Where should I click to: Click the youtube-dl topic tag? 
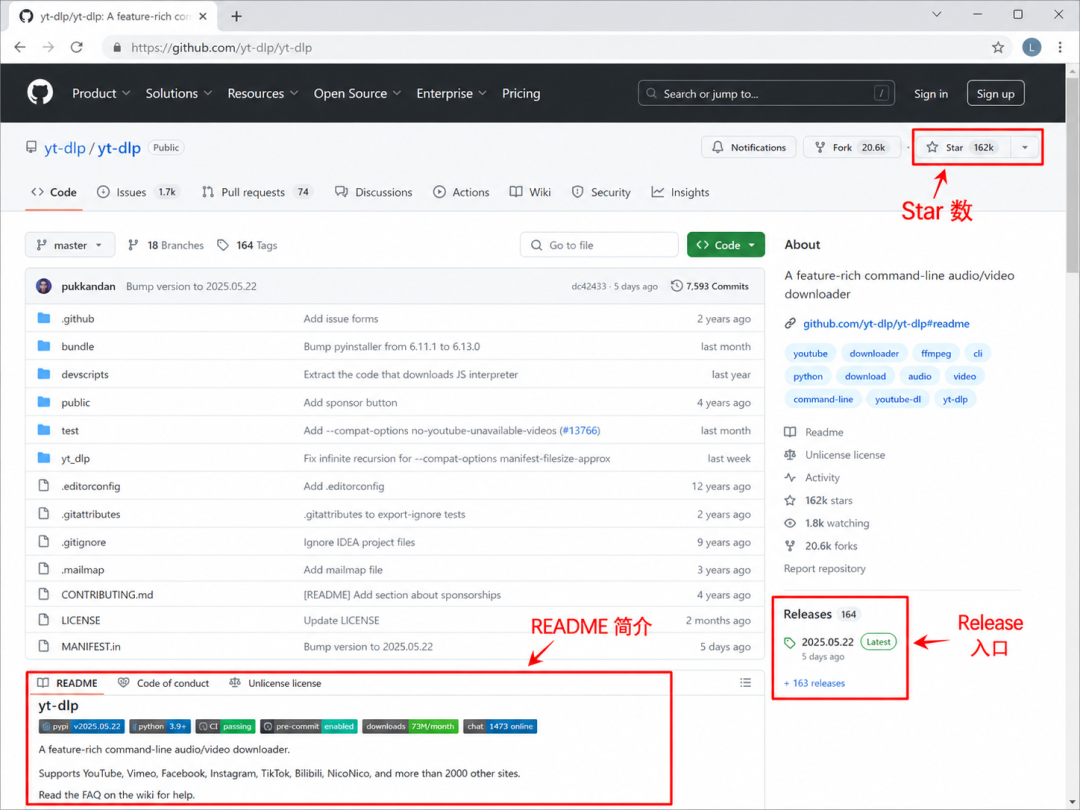[897, 399]
